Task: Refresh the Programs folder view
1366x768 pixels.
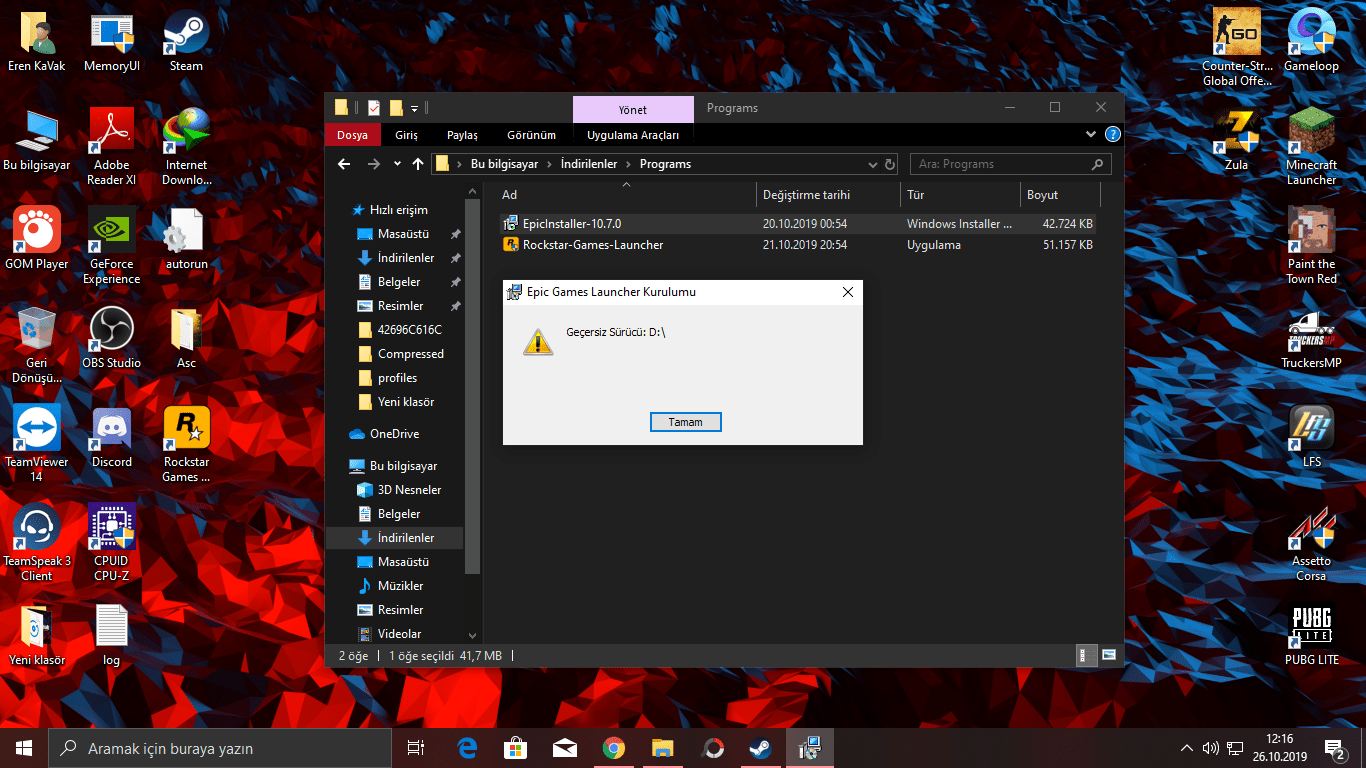Action: [x=889, y=164]
